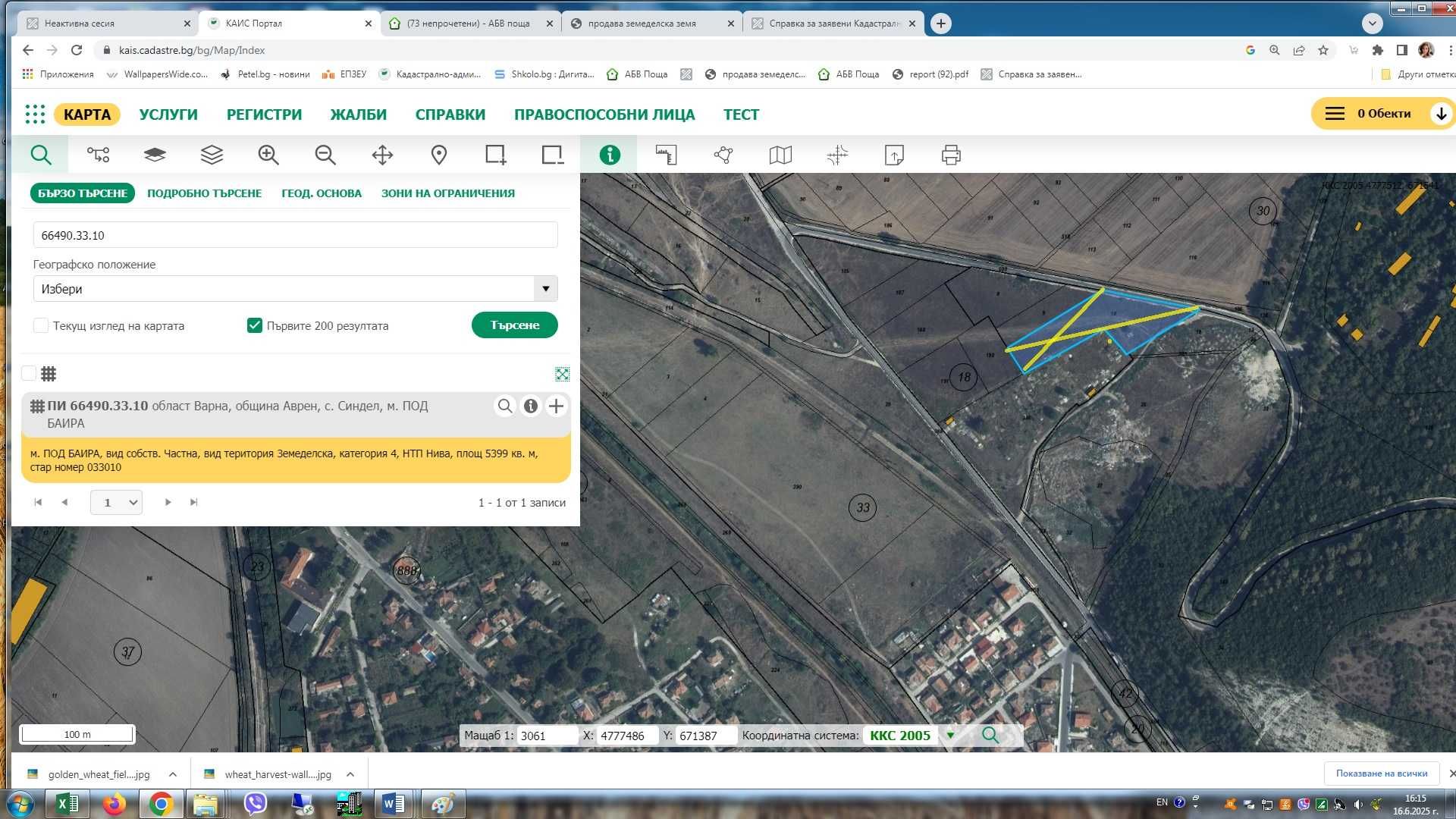Tick the select-all results checkbox
This screenshot has height=819, width=1456.
point(29,373)
